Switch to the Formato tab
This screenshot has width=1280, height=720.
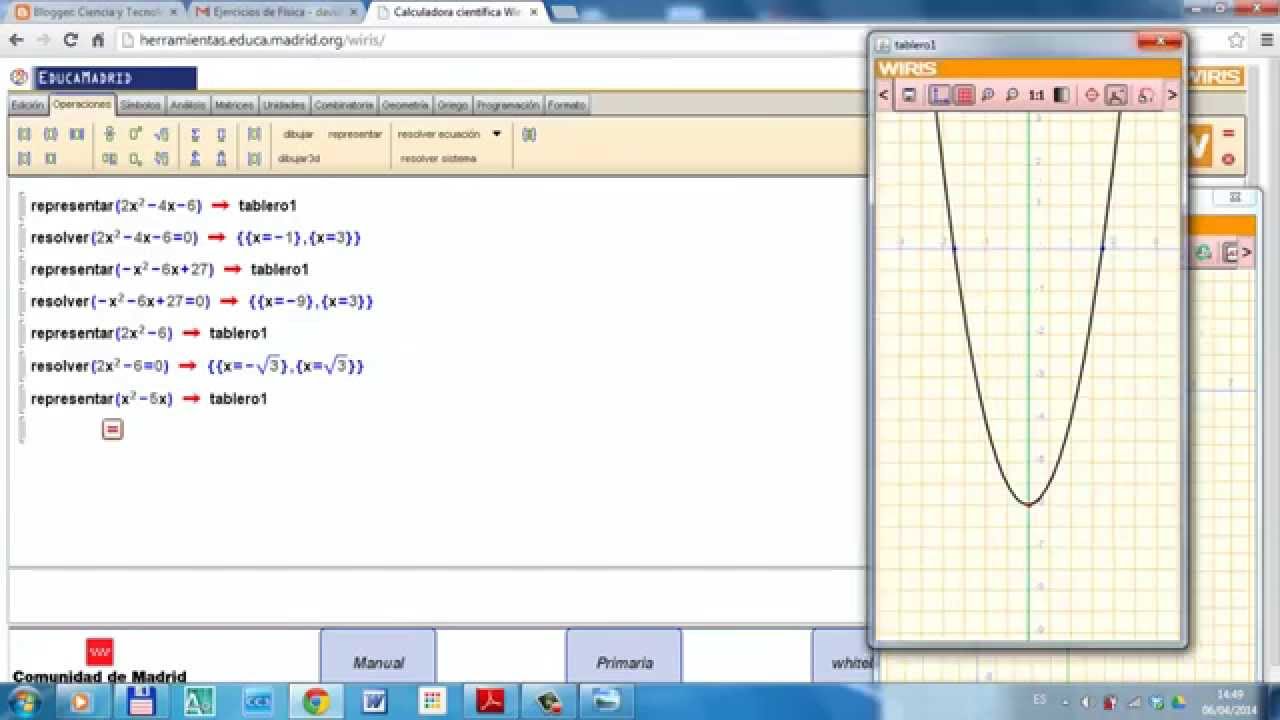click(567, 105)
